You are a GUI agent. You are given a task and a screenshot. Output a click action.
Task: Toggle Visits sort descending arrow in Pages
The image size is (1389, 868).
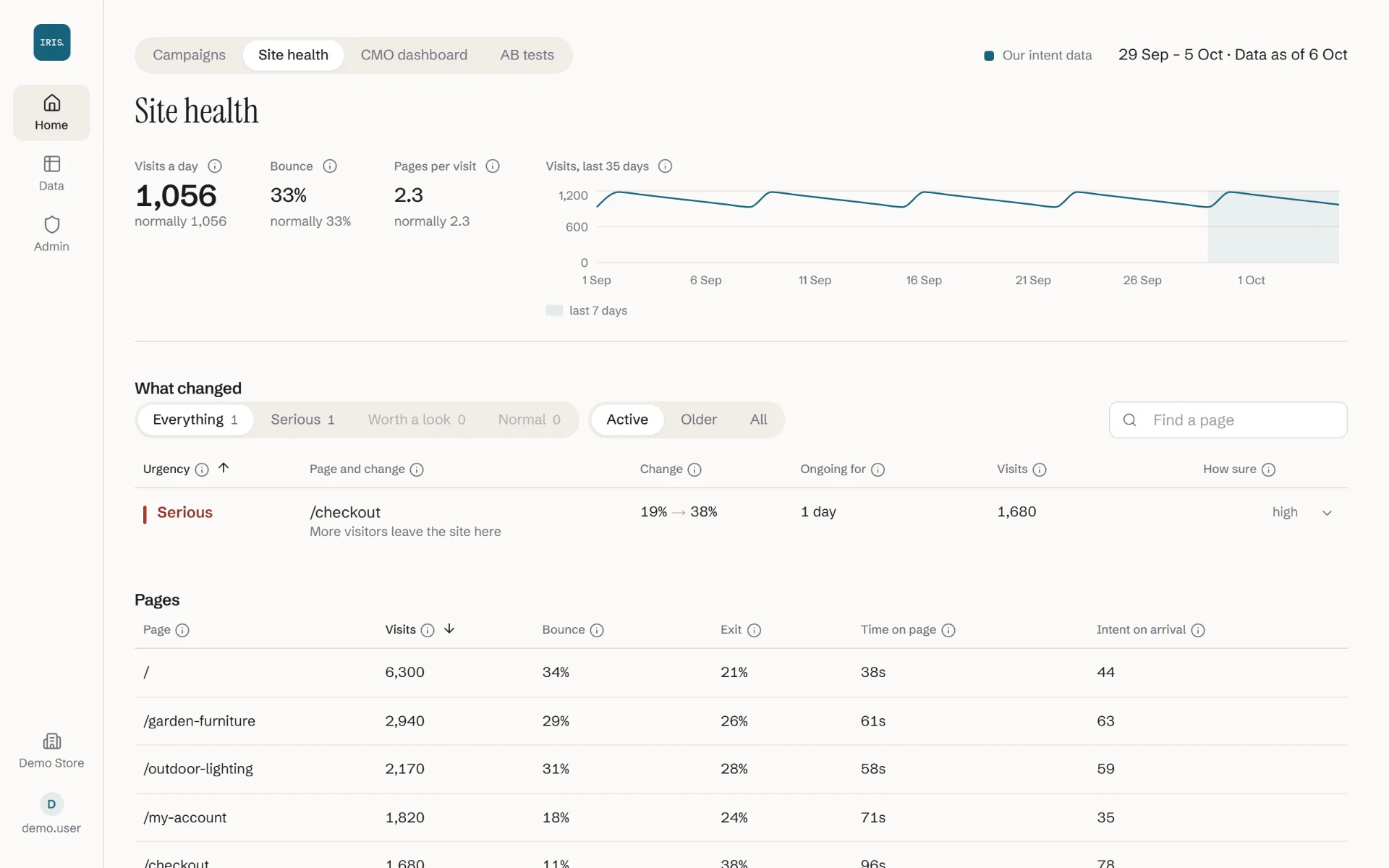(x=449, y=629)
